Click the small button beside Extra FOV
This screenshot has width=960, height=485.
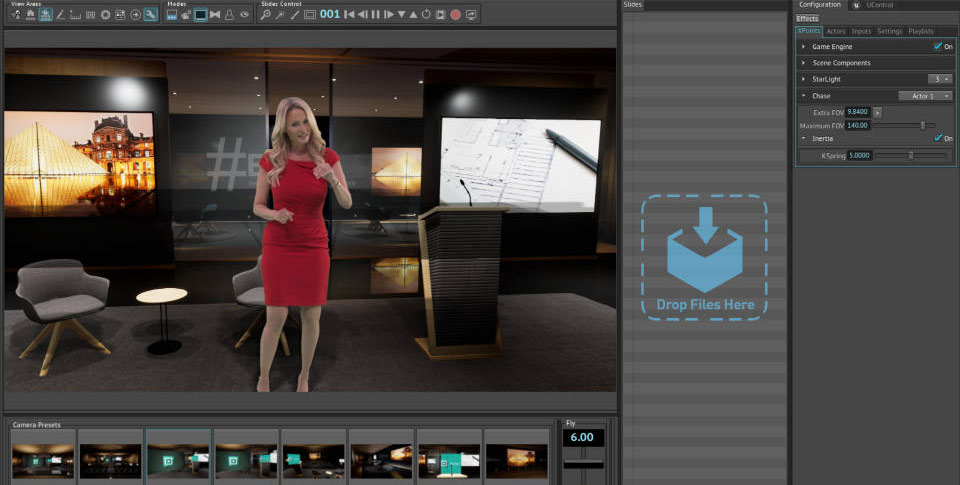[x=877, y=112]
